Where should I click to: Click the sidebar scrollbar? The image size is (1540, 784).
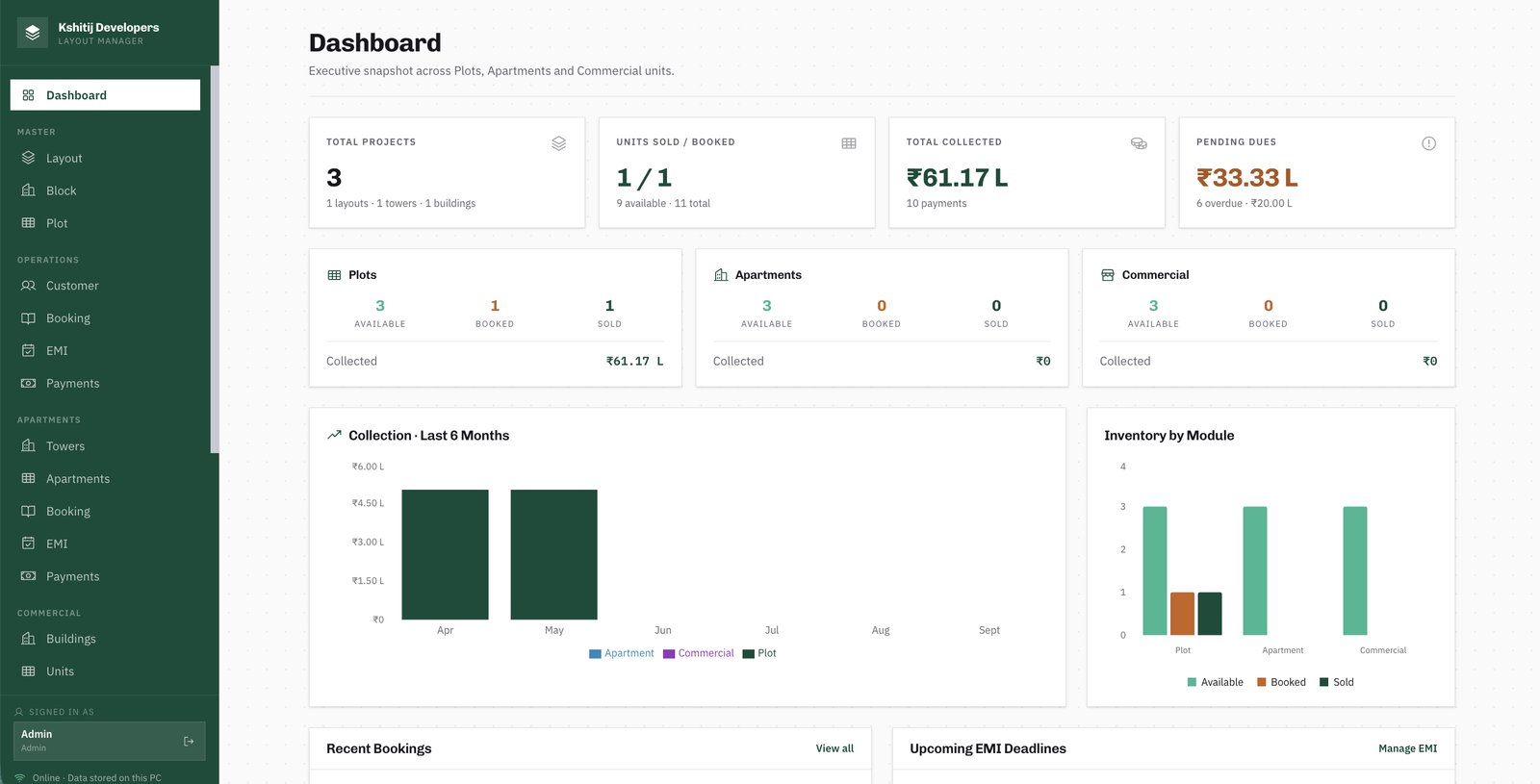click(x=215, y=260)
